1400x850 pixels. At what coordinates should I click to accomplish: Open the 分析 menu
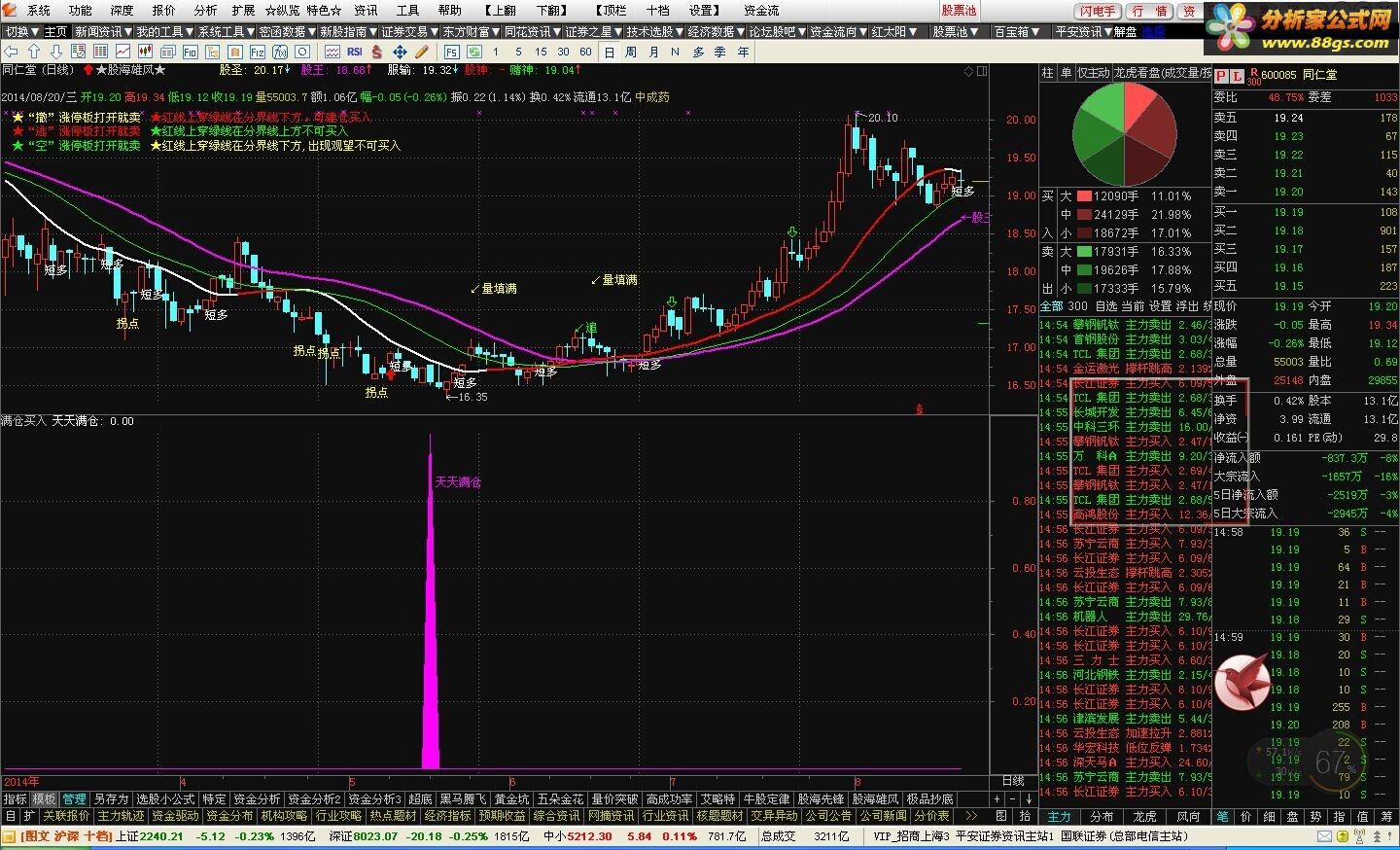pyautogui.click(x=205, y=10)
